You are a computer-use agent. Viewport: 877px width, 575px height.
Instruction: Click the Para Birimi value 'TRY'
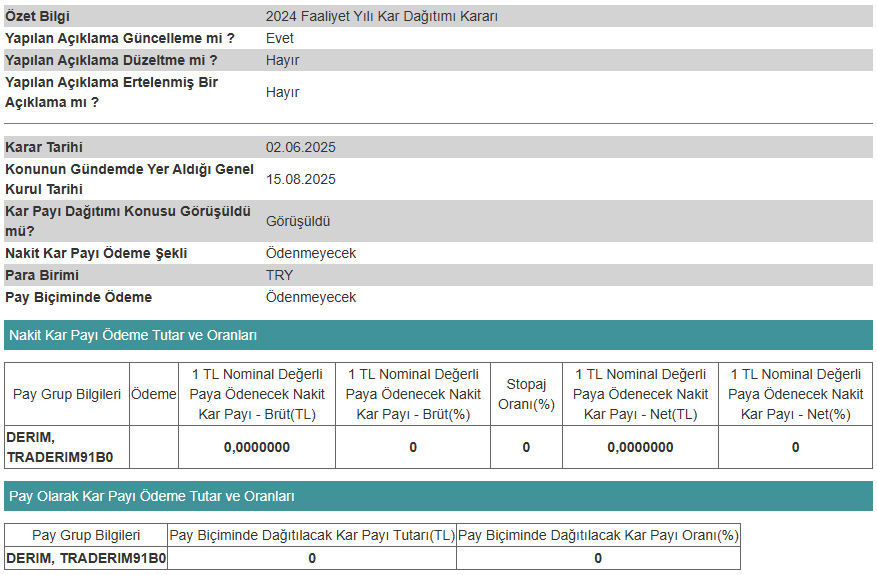(x=279, y=275)
